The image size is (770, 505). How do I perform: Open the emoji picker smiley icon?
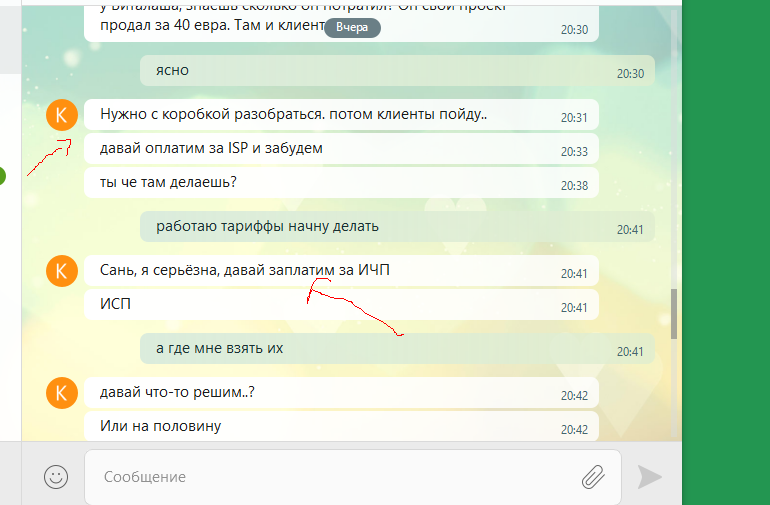[x=55, y=476]
